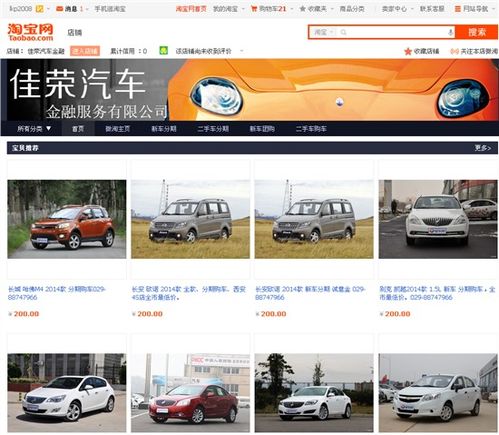Click the favorites star (收藏夹)
The height and width of the screenshot is (435, 499).
point(303,9)
